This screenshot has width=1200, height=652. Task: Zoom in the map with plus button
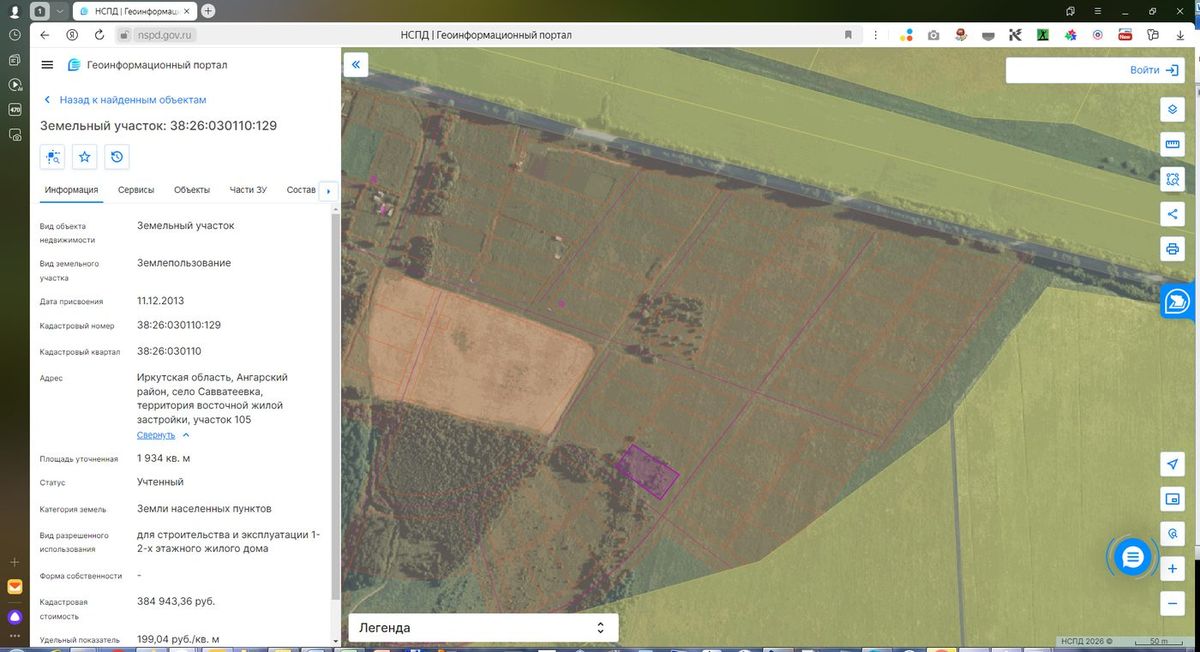click(1173, 569)
